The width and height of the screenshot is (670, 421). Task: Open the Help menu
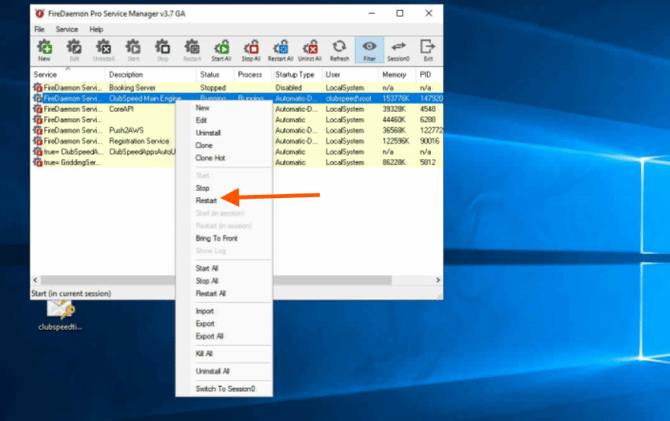(97, 29)
